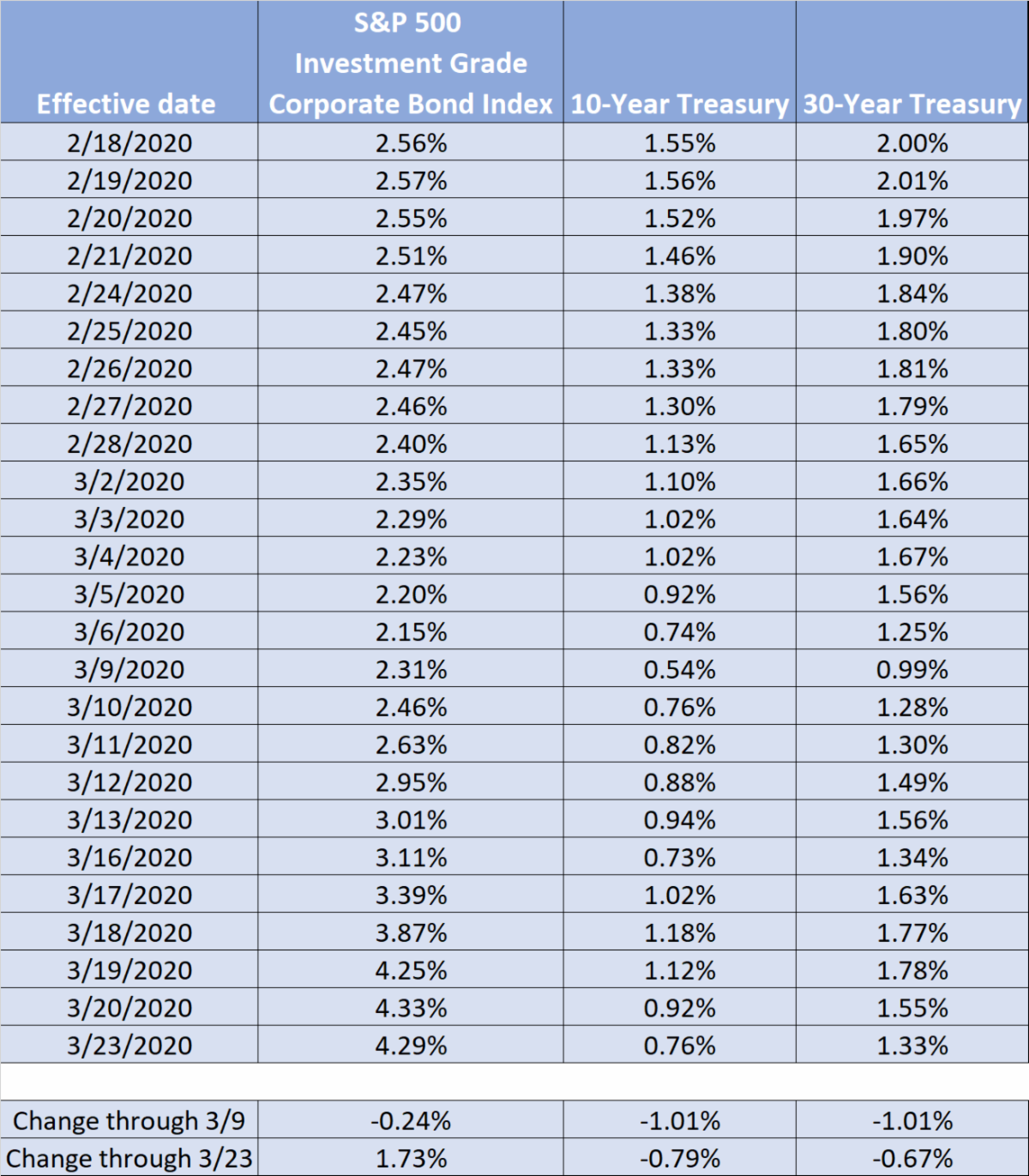
Task: Select the S&P 500 Investment Grade Corporate Bond Index header
Action: click(410, 63)
